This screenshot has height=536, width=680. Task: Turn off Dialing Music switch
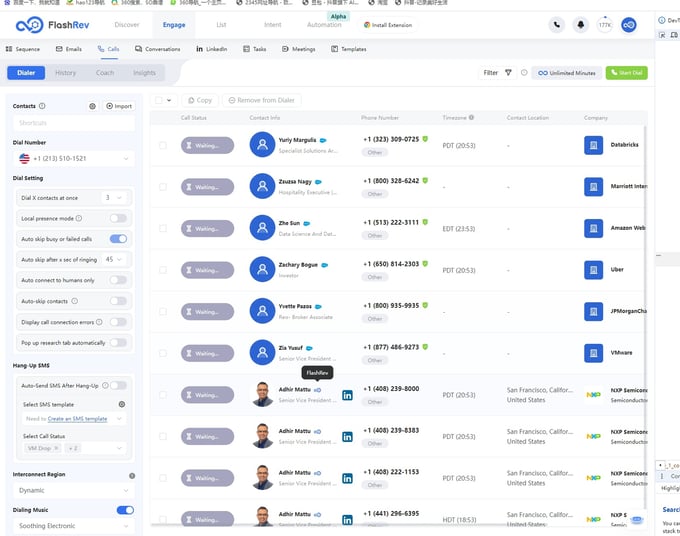125,510
